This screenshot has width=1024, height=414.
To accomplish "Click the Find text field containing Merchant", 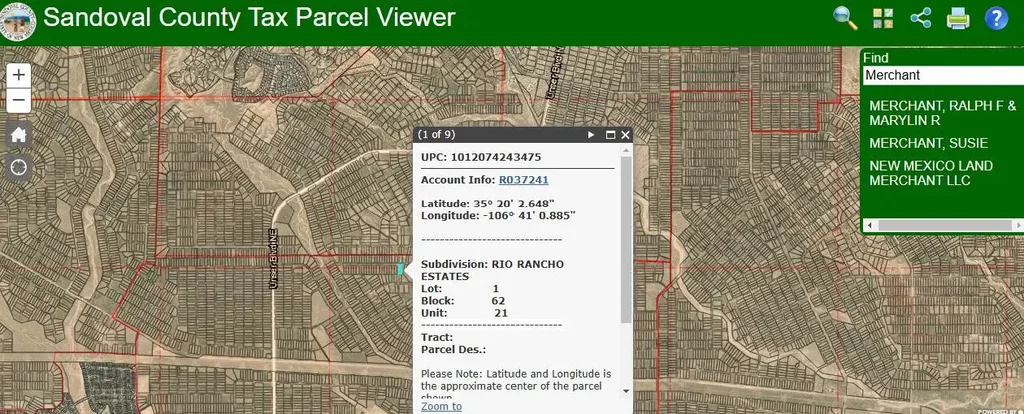I will pos(940,75).
